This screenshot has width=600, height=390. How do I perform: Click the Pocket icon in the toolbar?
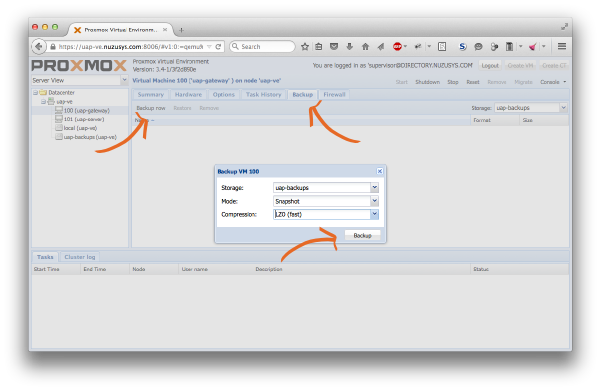pos(334,47)
